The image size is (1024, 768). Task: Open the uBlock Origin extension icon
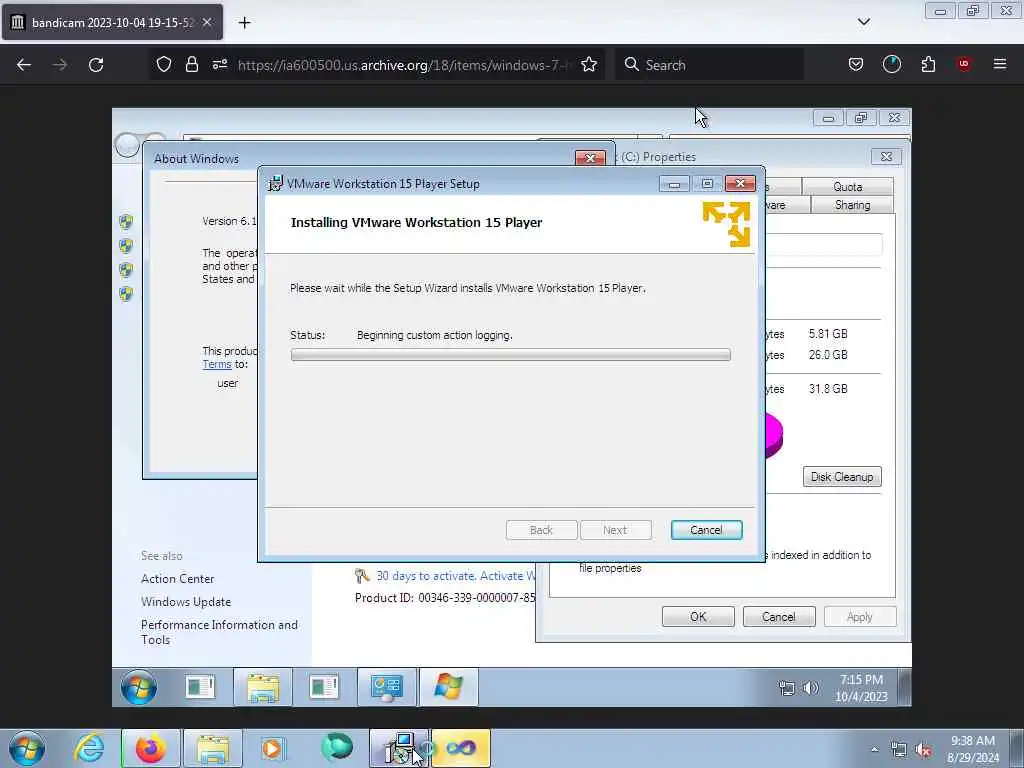pos(963,64)
